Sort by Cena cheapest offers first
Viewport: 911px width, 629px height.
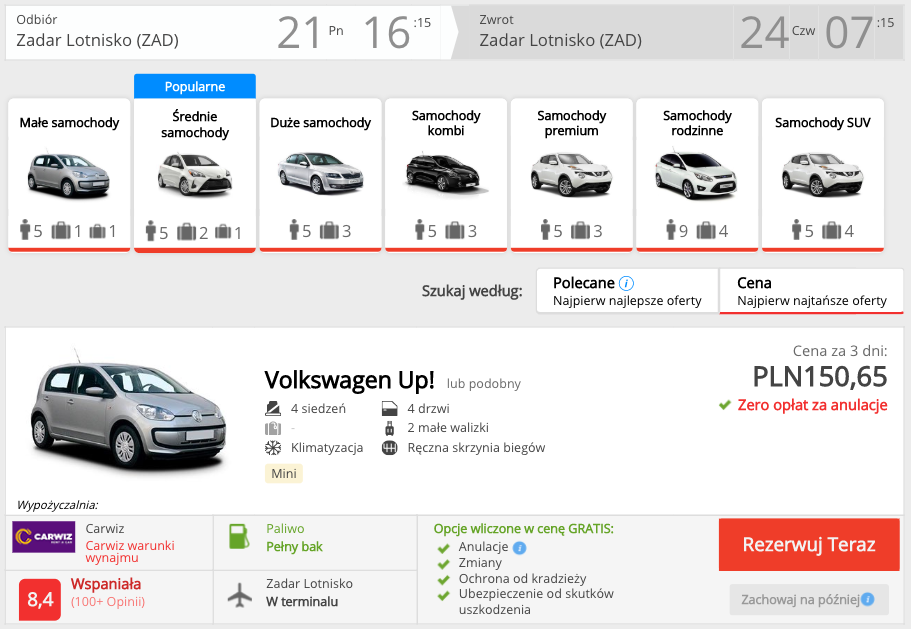point(811,291)
